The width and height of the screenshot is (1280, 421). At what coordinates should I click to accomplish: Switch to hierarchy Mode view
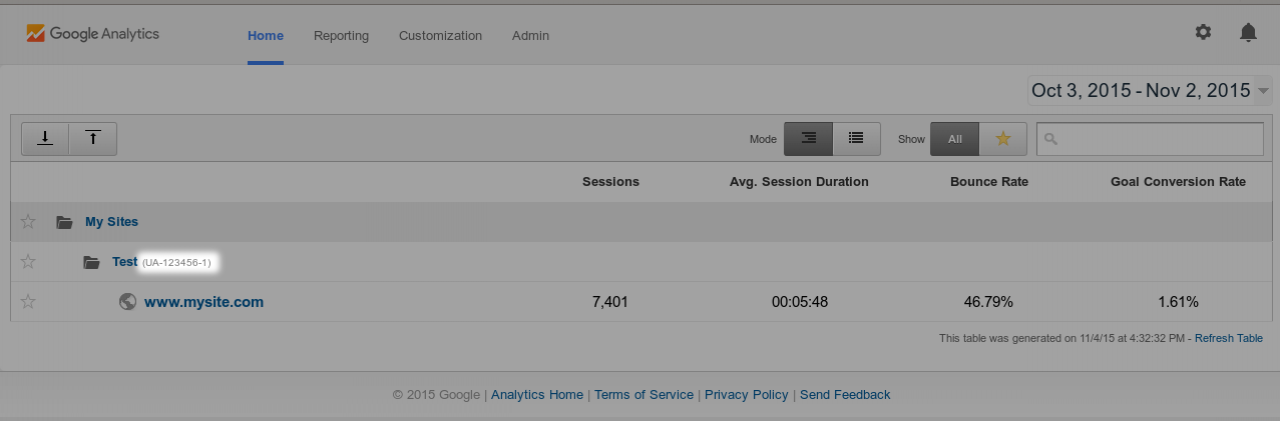pos(808,139)
